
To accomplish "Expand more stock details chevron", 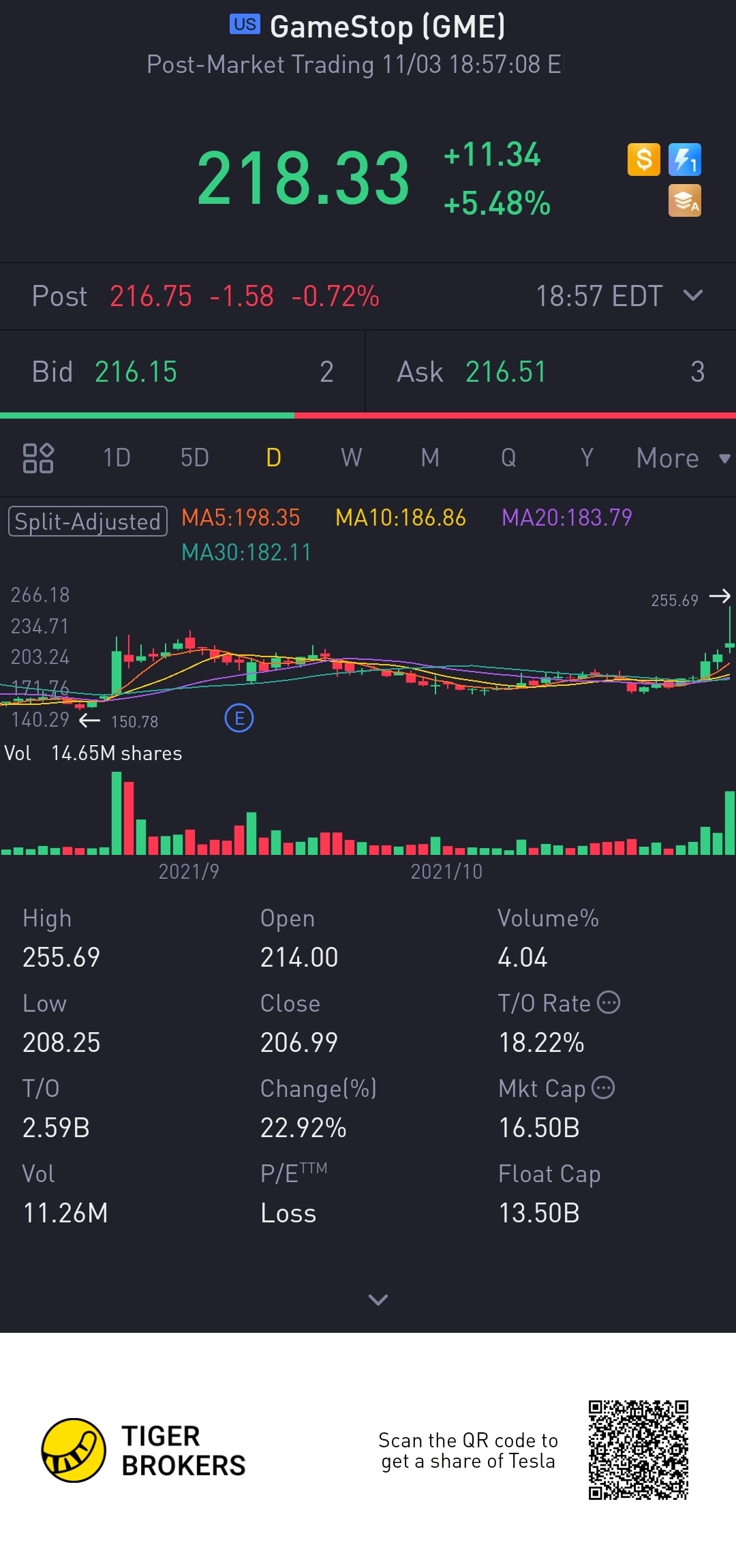I will (x=378, y=1299).
